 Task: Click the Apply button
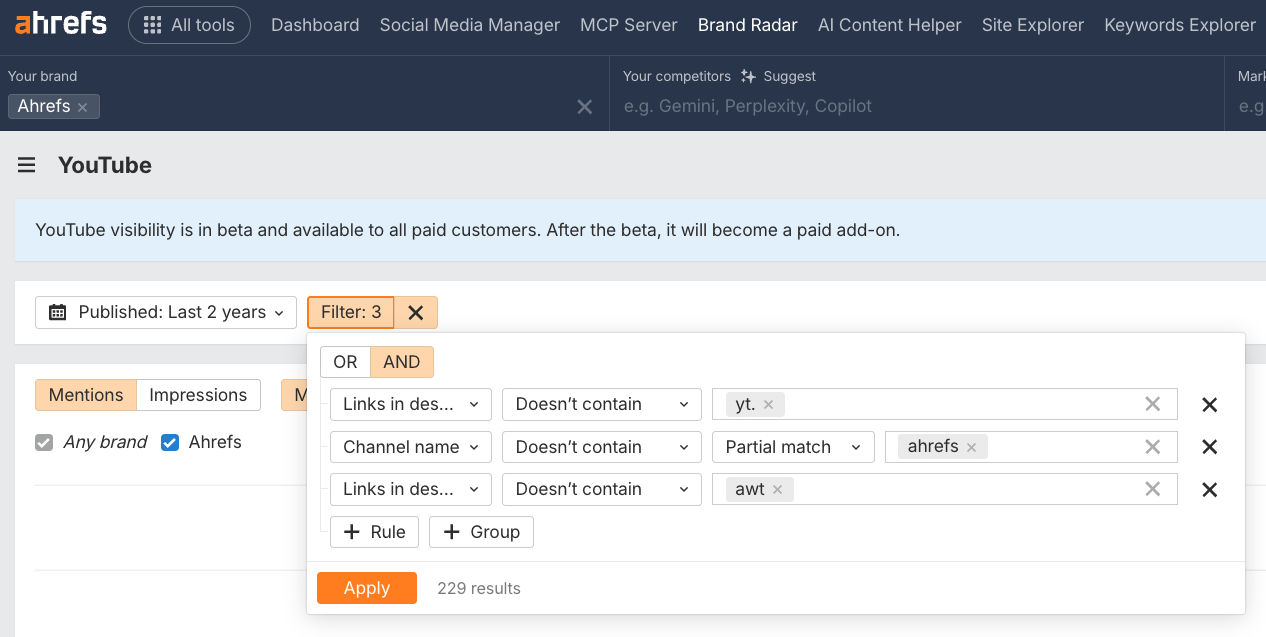(x=367, y=588)
